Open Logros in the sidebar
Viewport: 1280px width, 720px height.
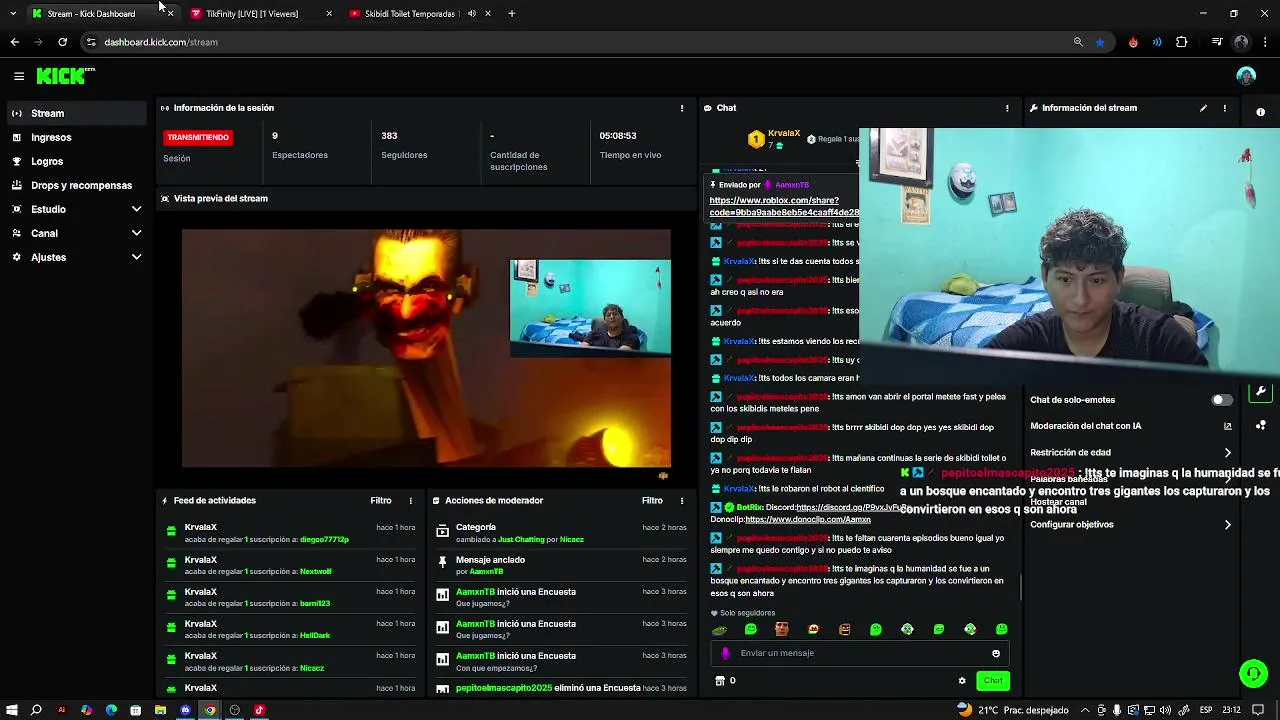[78, 161]
